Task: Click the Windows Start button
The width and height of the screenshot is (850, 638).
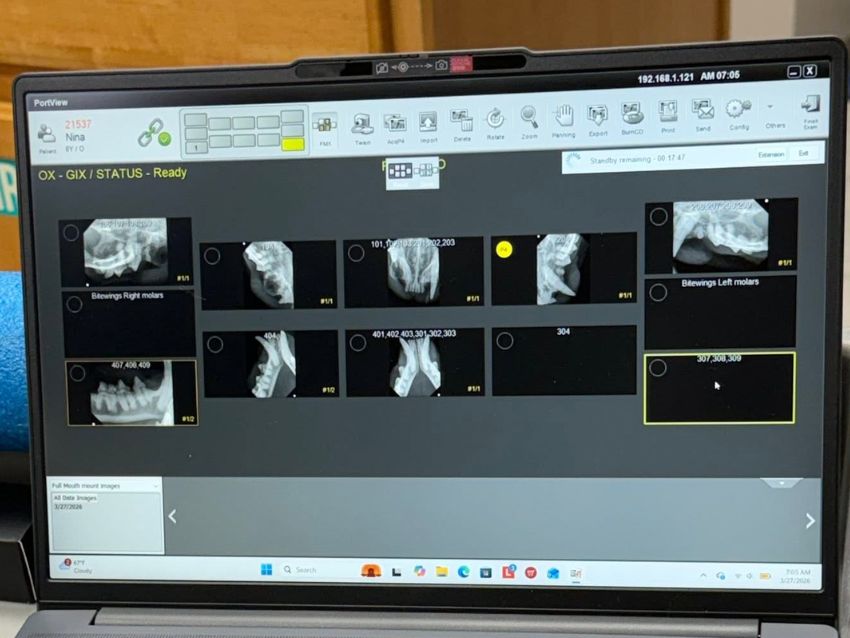Action: tap(267, 570)
